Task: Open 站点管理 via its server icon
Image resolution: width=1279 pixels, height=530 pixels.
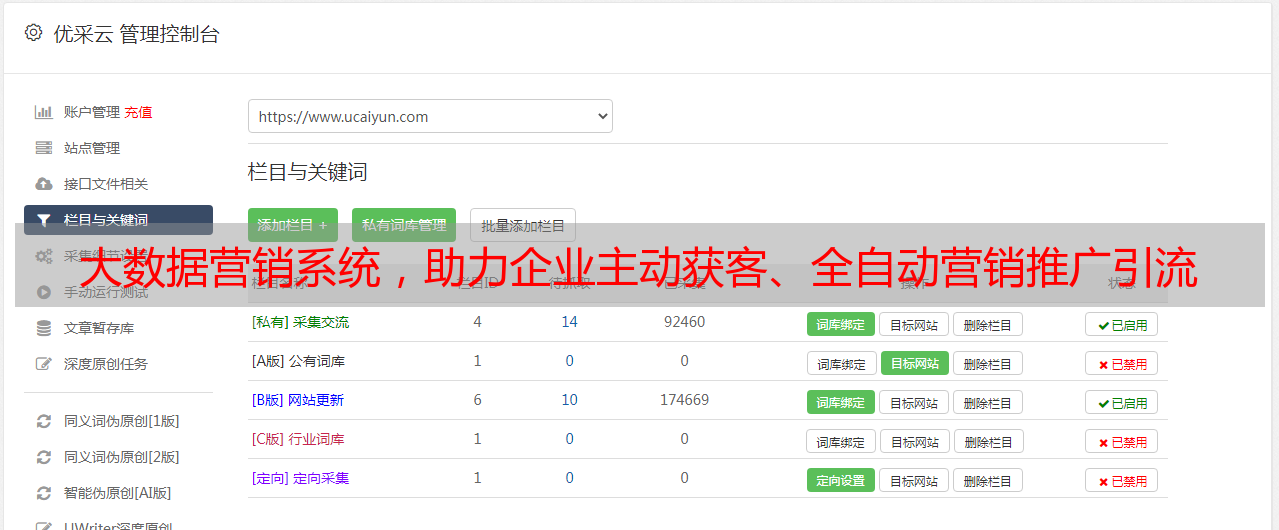Action: click(43, 148)
